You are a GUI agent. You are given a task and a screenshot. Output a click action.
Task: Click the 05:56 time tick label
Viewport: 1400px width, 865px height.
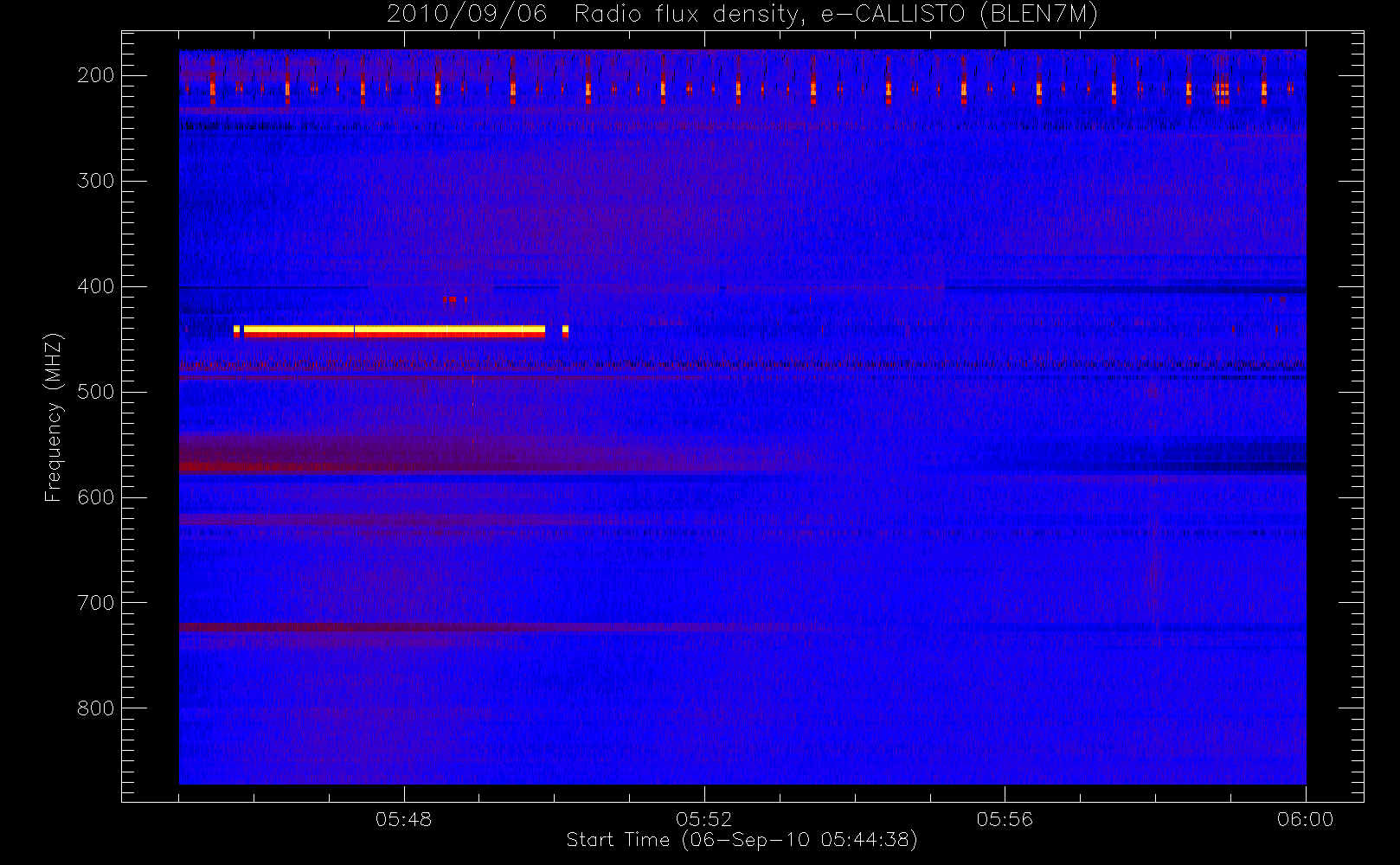pyautogui.click(x=1005, y=819)
